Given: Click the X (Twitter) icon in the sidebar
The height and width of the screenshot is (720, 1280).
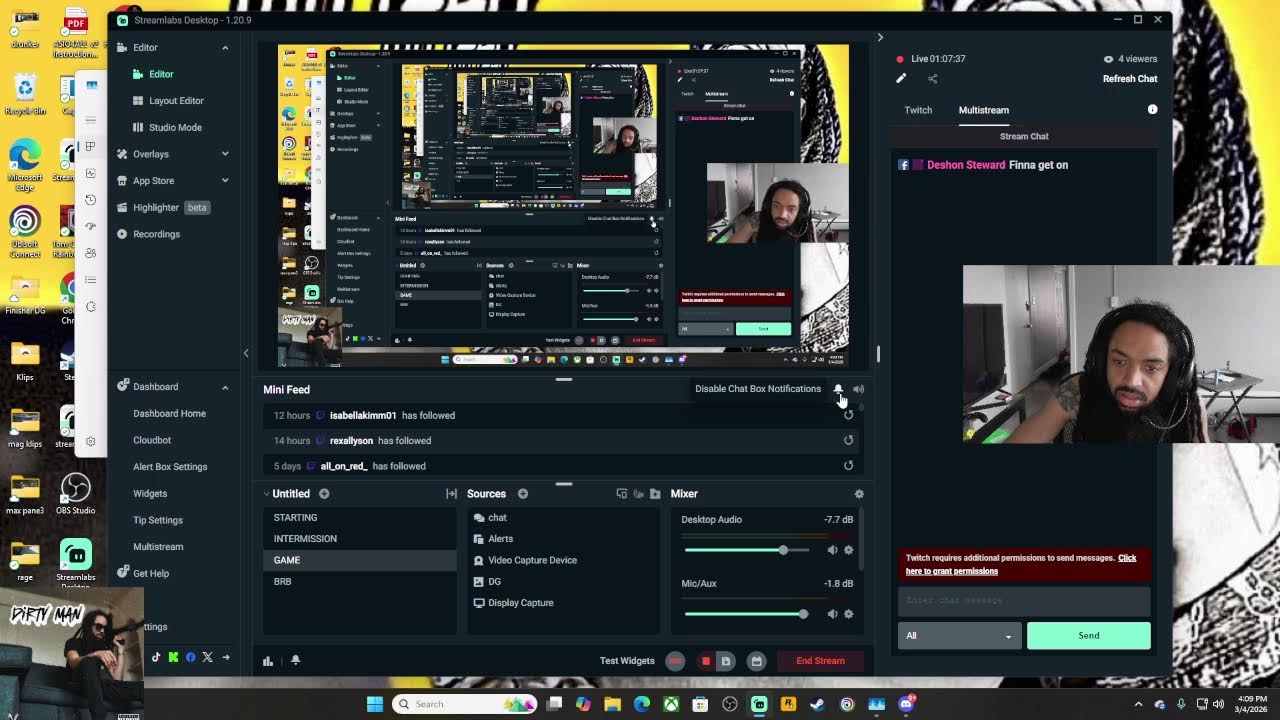Looking at the screenshot, I should click(207, 657).
